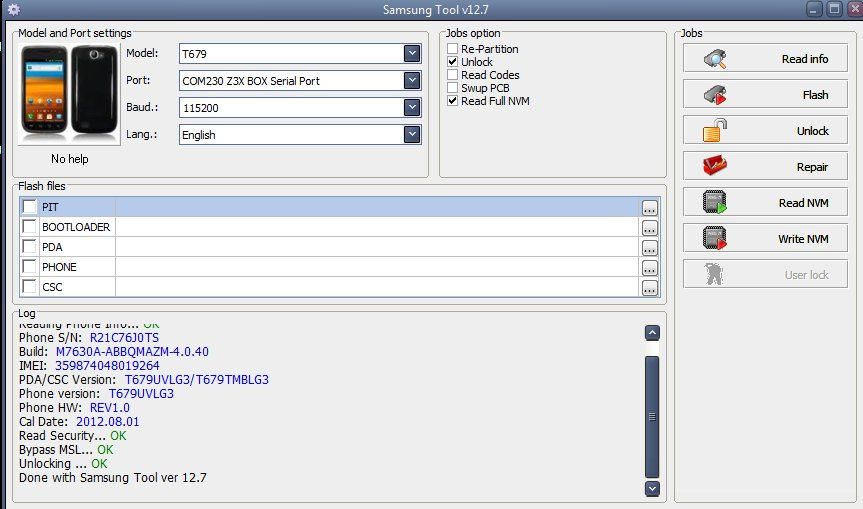The image size is (863, 509).
Task: Click the PDA file path field
Action: [377, 247]
